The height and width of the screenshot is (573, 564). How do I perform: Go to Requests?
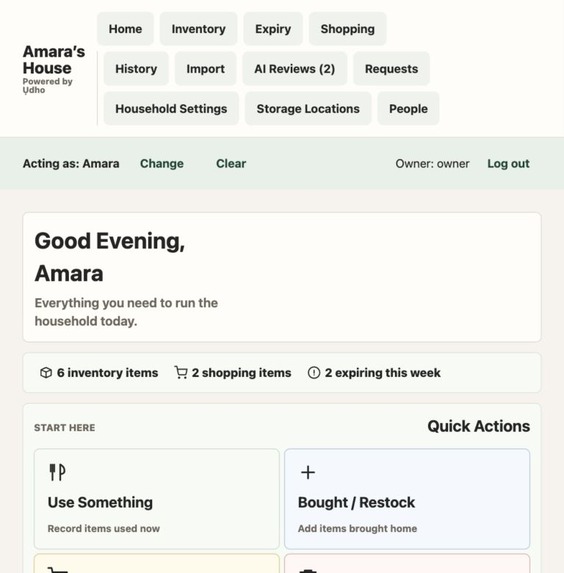pyautogui.click(x=391, y=69)
